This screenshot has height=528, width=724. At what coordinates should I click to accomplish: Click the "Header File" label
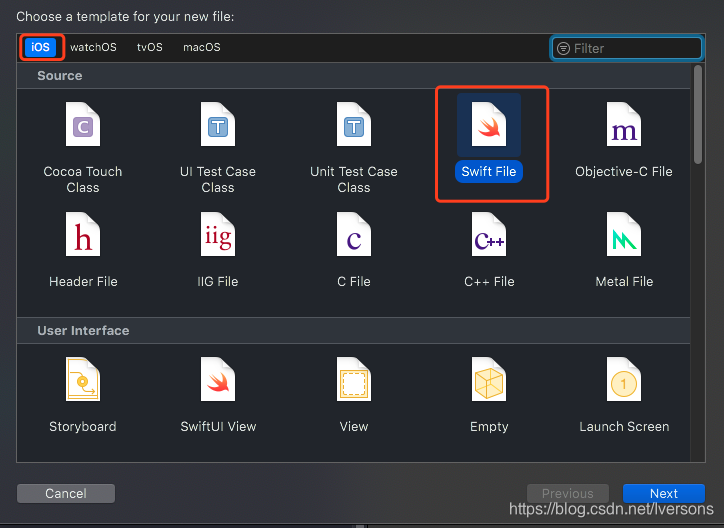point(83,282)
